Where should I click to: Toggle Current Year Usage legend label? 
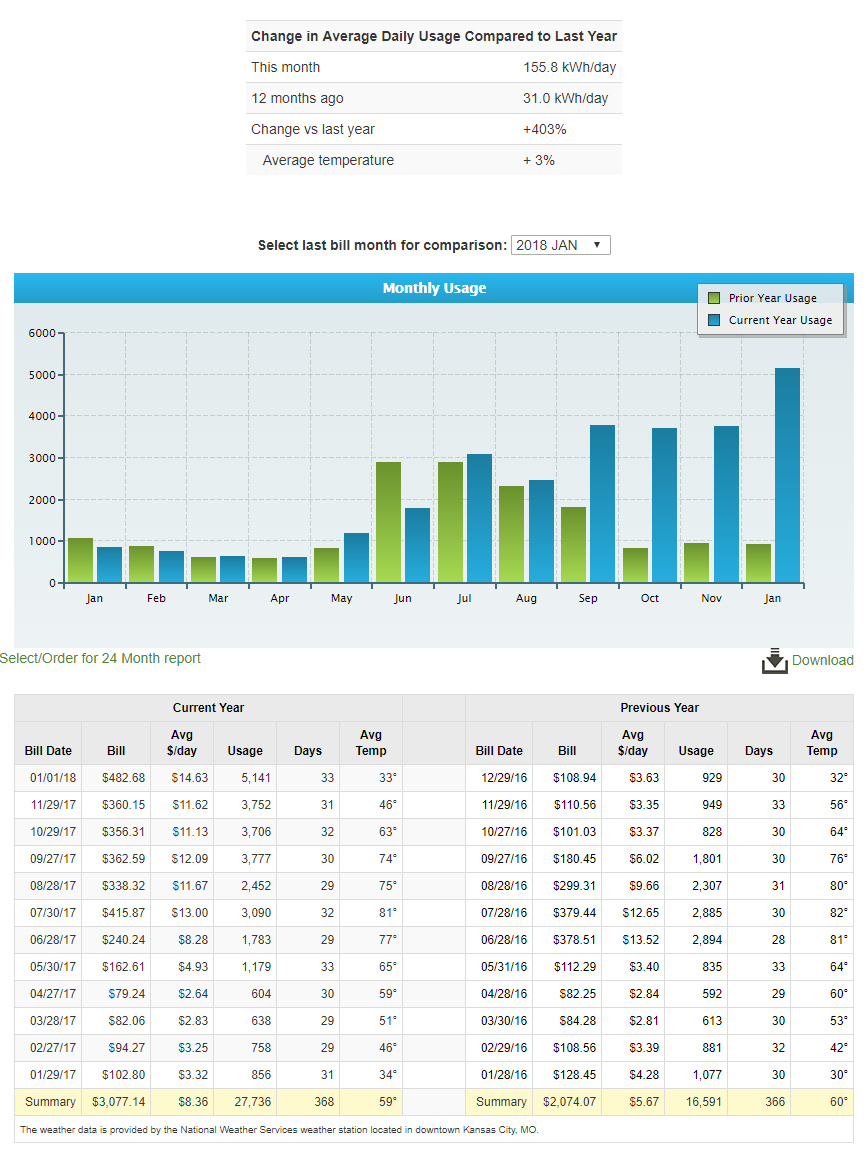pos(780,320)
